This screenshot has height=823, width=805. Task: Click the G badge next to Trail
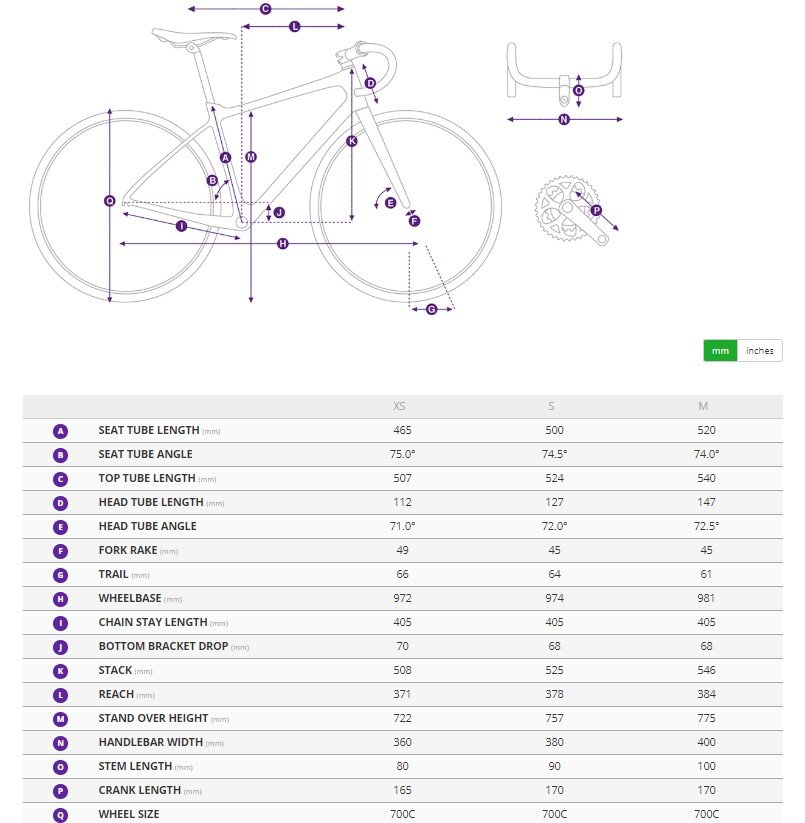pos(60,575)
